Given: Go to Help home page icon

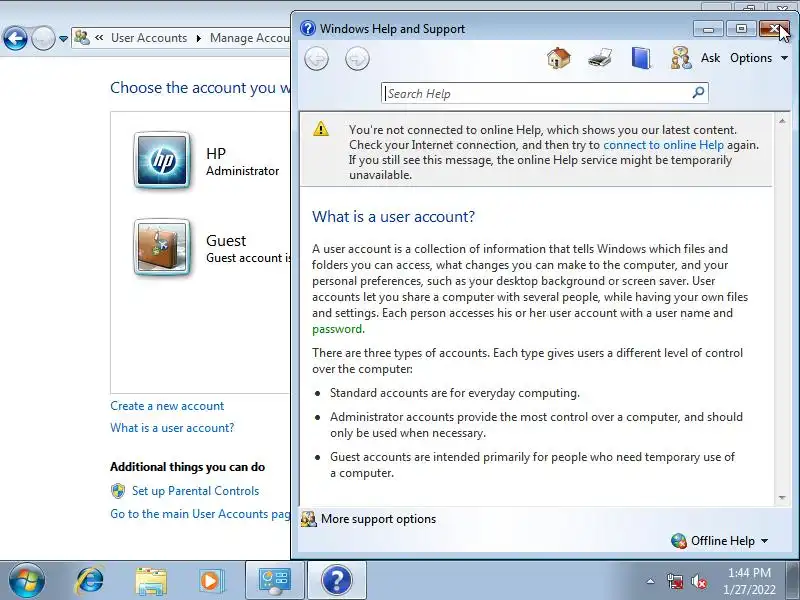Looking at the screenshot, I should click(559, 58).
